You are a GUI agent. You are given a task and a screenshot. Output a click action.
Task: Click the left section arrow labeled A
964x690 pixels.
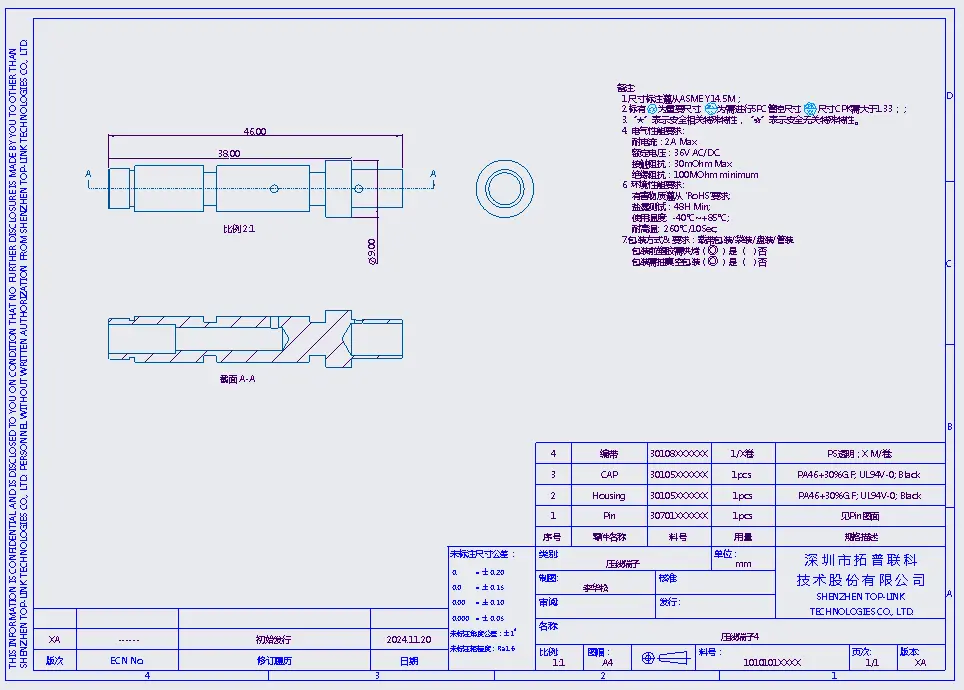(x=88, y=175)
